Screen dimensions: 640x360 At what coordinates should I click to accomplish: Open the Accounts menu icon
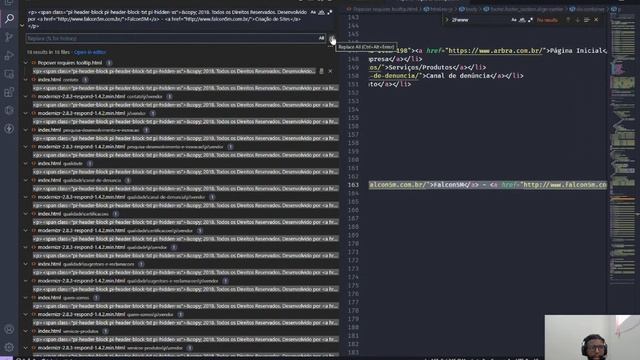click(9, 329)
